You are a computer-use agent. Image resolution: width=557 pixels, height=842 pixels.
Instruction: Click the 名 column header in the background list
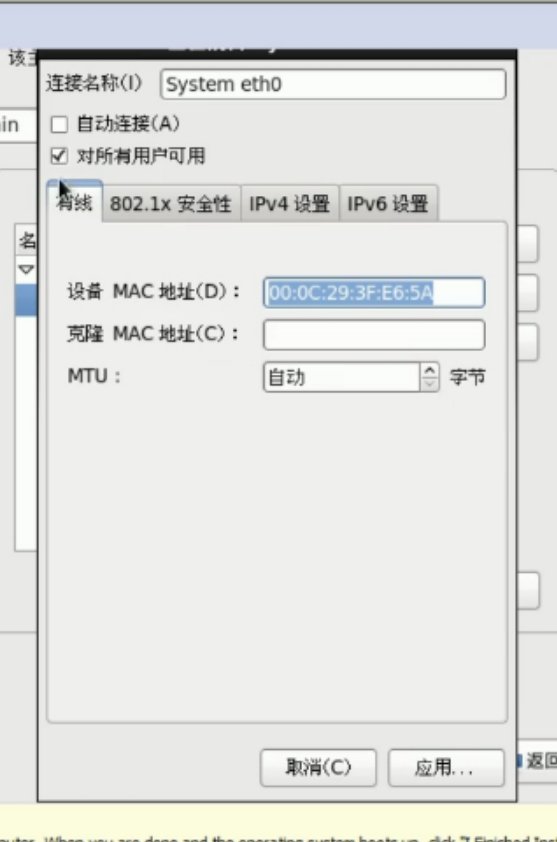(x=26, y=240)
